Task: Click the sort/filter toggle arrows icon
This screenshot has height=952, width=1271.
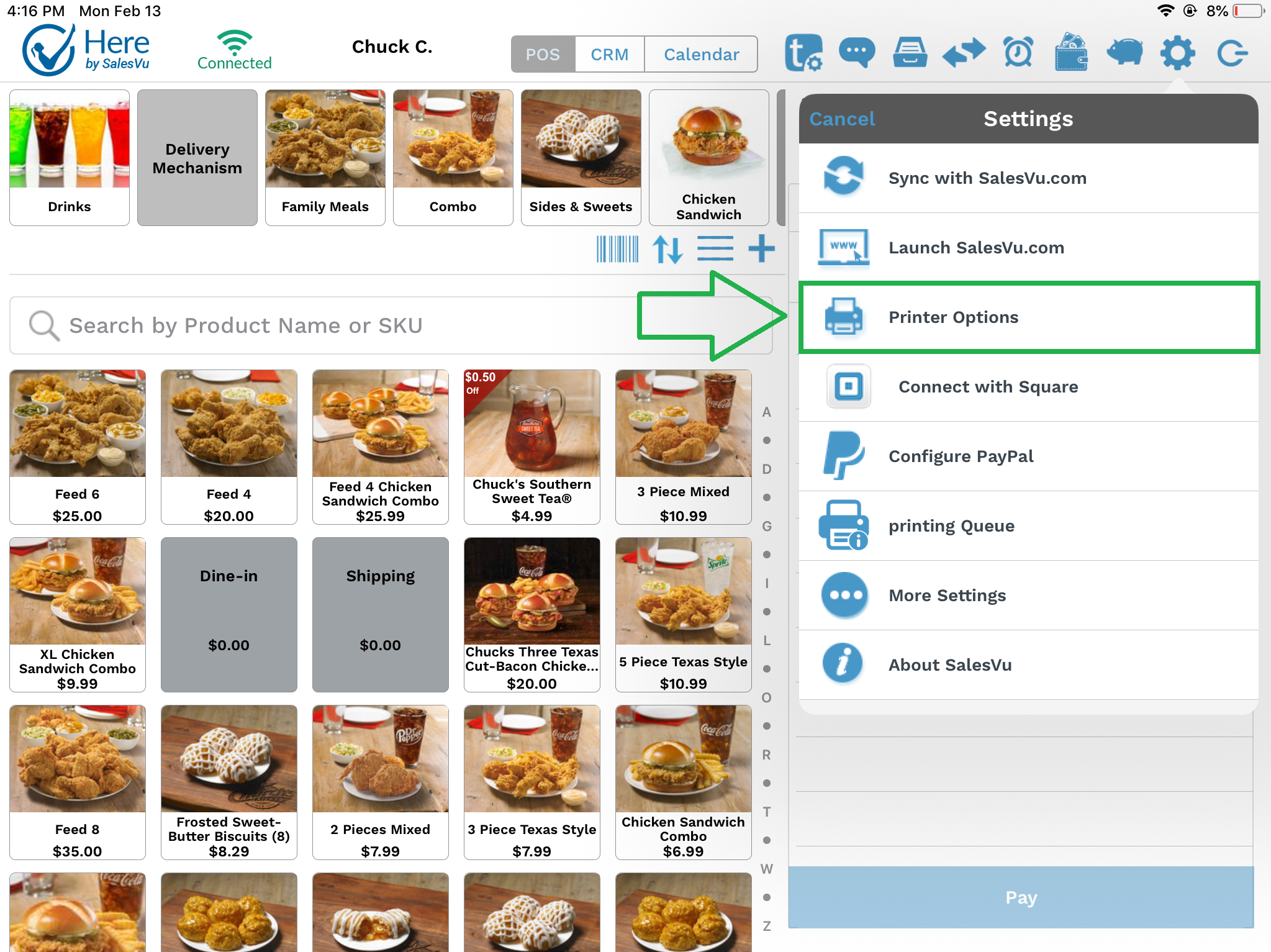Action: tap(666, 248)
